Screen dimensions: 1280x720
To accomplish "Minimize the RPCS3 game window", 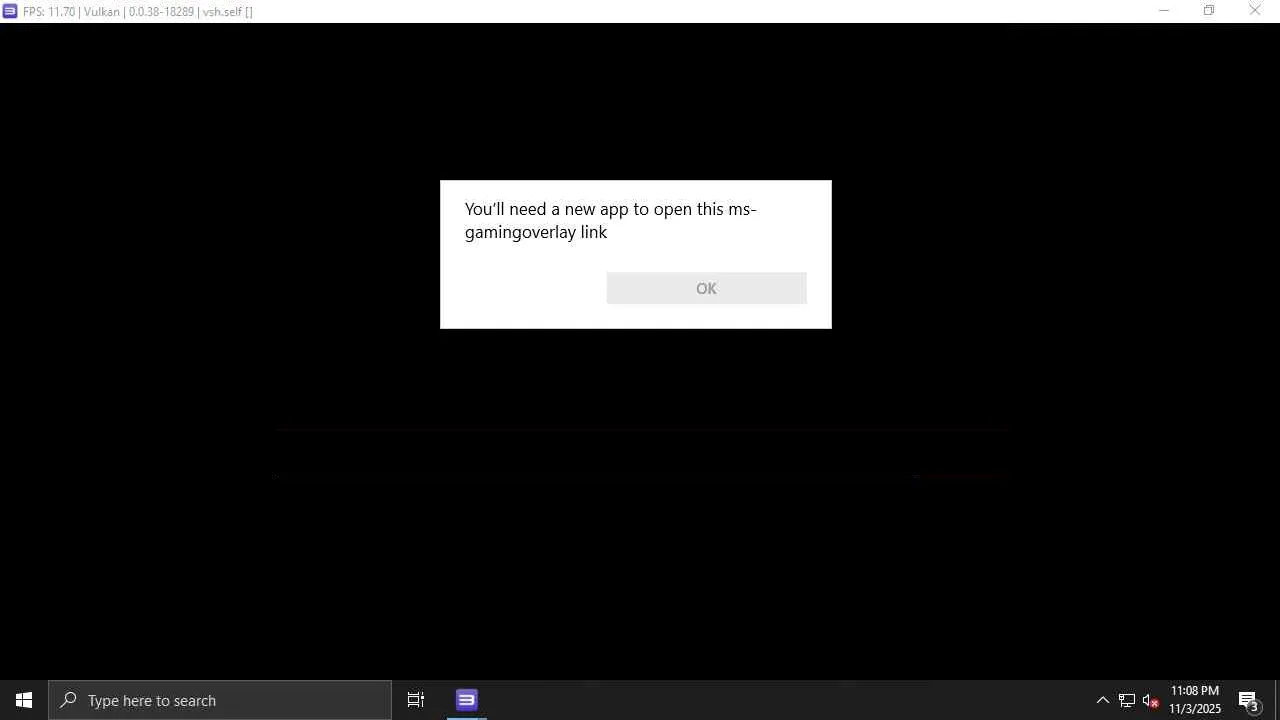I will (1163, 11).
